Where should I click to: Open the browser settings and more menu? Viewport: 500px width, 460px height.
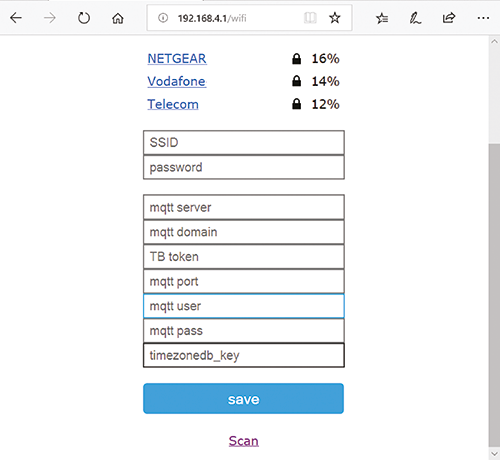[483, 18]
